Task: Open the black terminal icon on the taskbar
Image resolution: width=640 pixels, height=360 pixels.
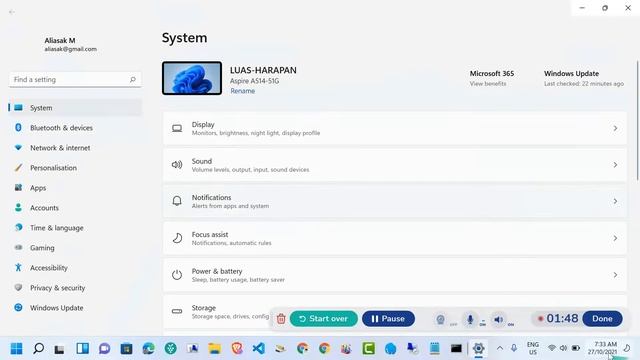Action: [x=456, y=349]
